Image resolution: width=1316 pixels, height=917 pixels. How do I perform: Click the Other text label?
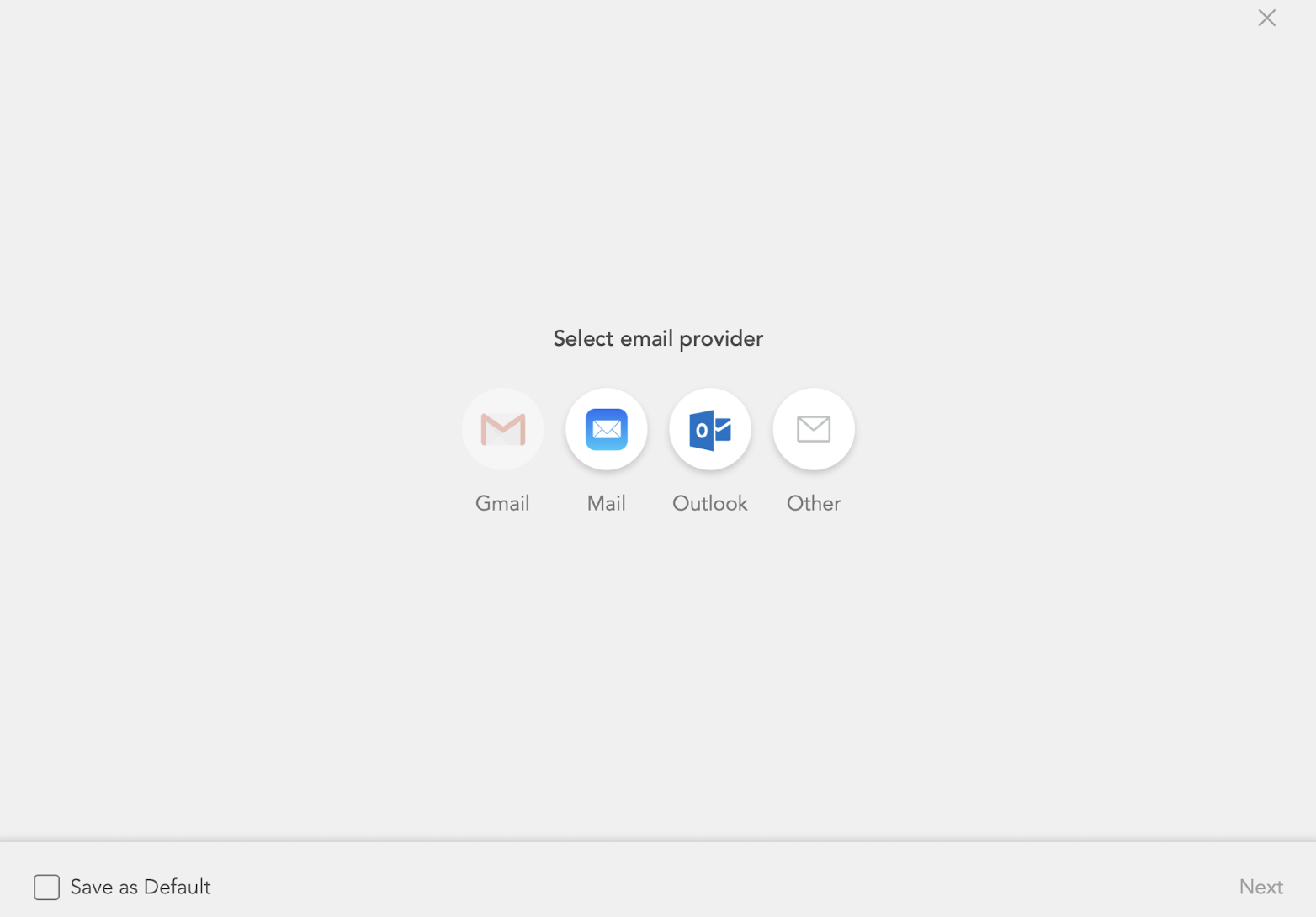(814, 503)
